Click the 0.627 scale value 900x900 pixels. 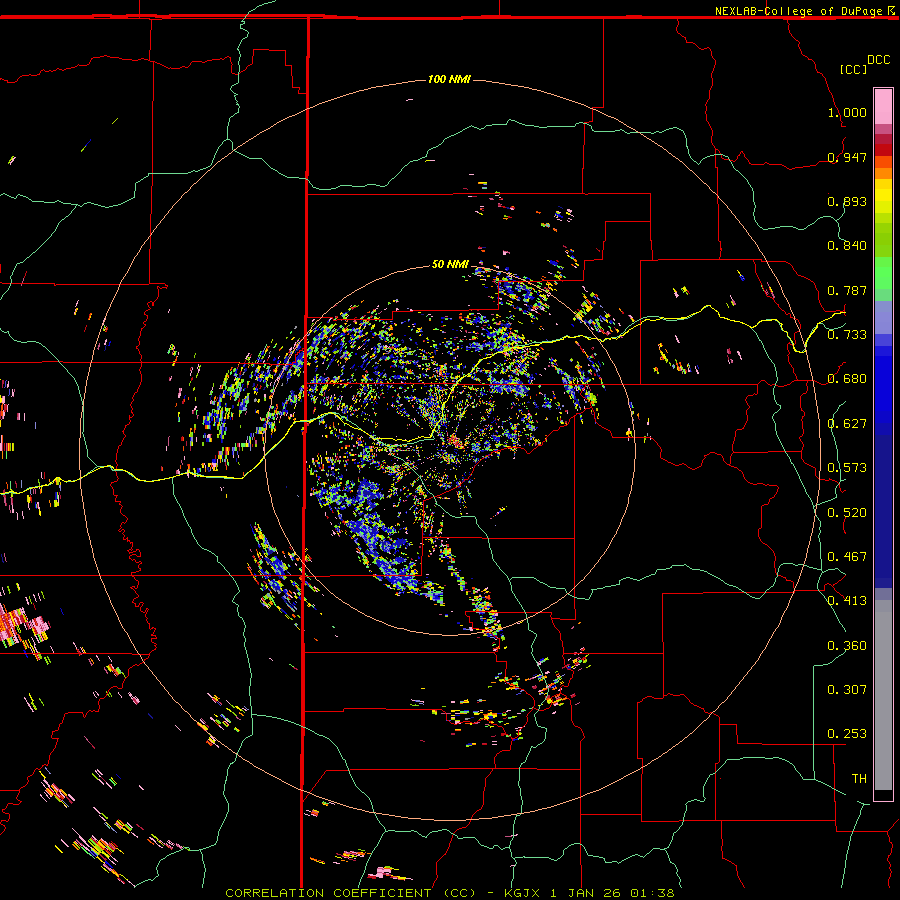(x=847, y=424)
